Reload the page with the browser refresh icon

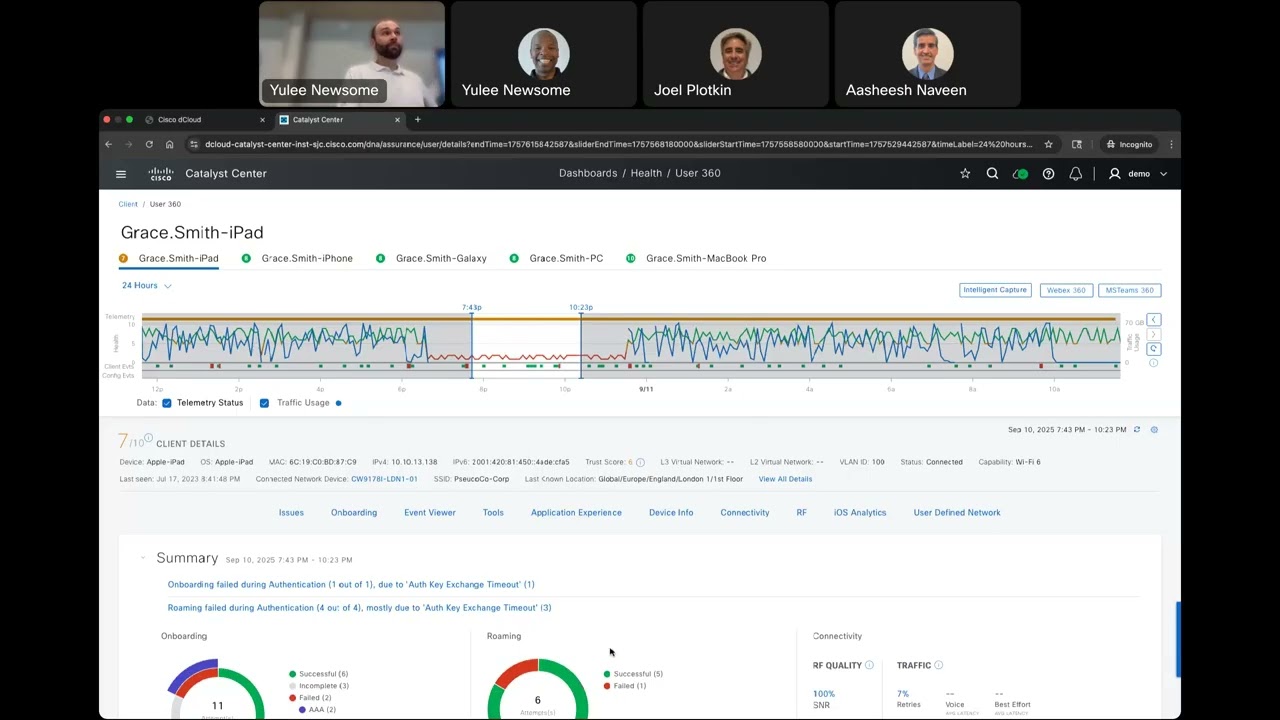(x=149, y=144)
